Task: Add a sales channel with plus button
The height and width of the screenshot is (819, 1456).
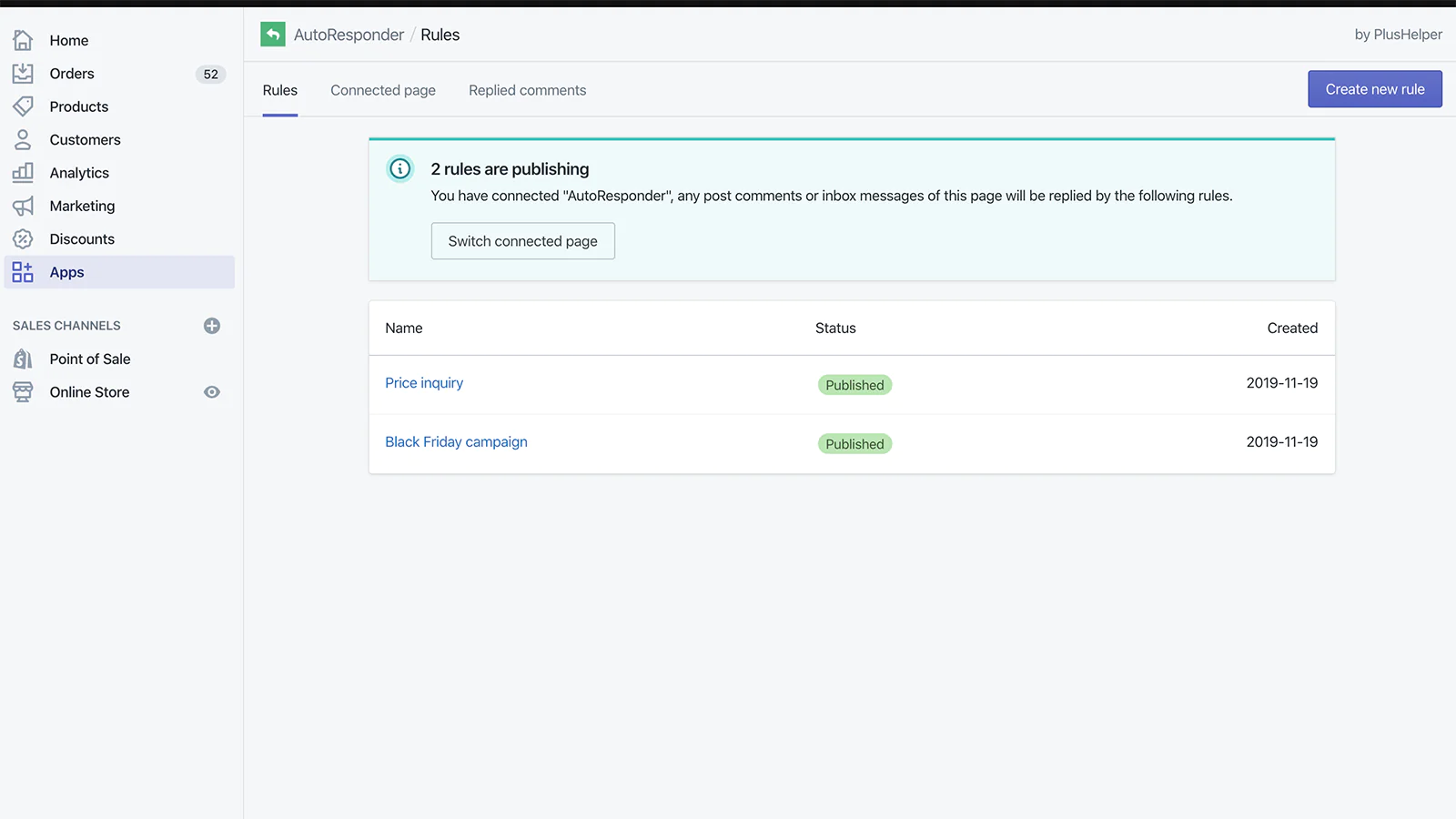Action: (212, 326)
